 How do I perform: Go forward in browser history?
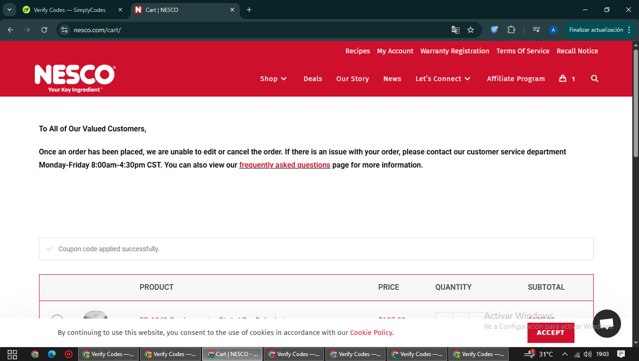coord(27,30)
